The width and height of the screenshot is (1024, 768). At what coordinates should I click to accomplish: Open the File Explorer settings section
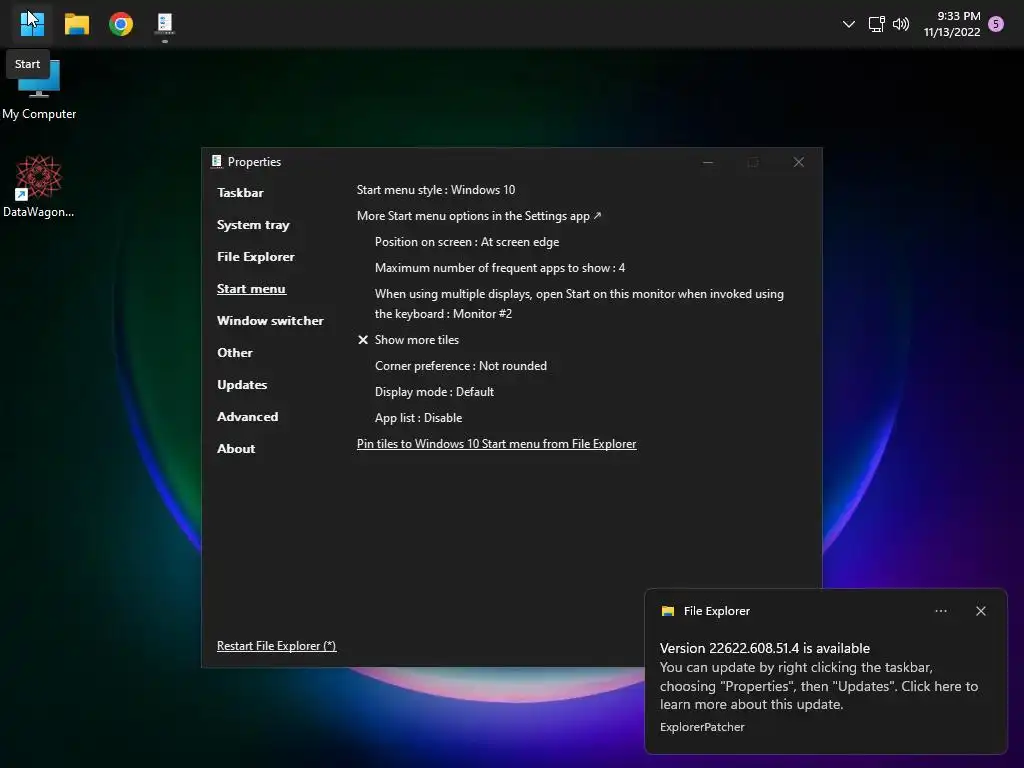coord(256,257)
